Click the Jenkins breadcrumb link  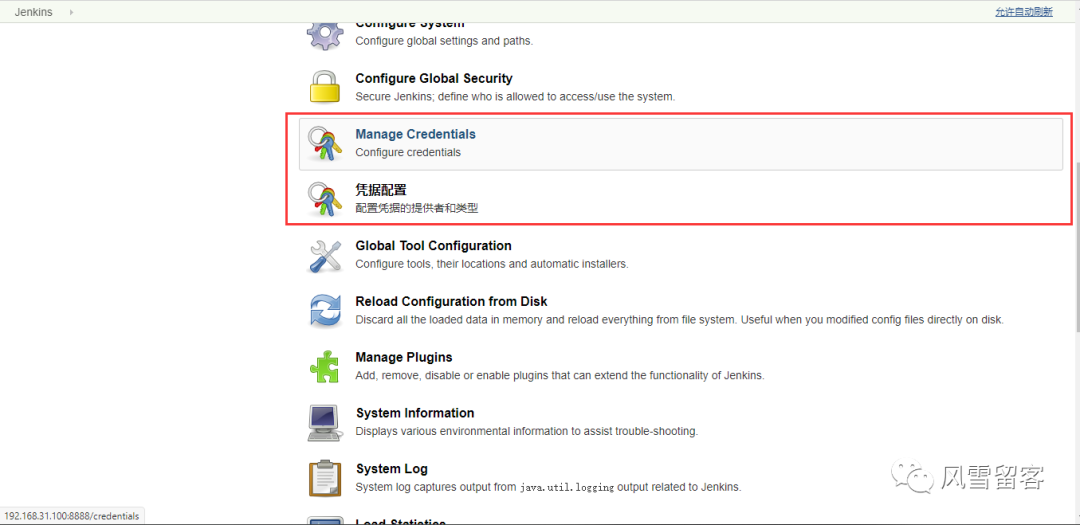(x=34, y=12)
